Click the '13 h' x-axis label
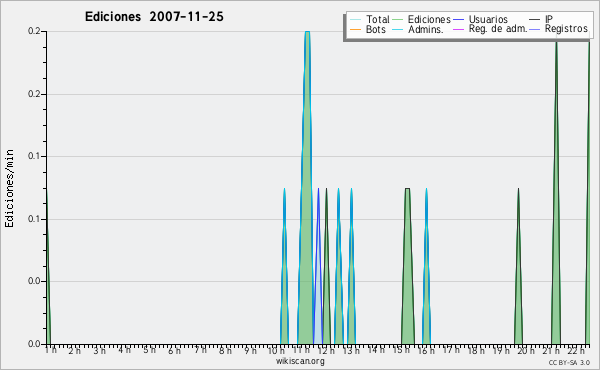Viewport: 600px width, 370px height. click(x=351, y=350)
